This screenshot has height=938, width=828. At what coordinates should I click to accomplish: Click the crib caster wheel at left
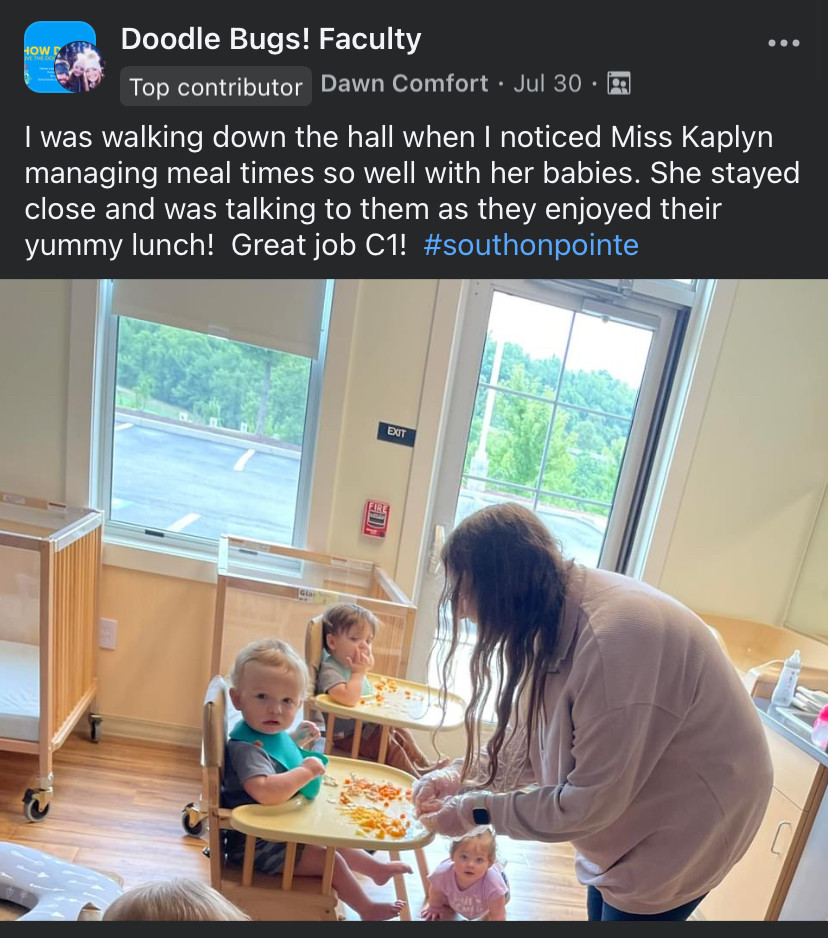[36, 804]
